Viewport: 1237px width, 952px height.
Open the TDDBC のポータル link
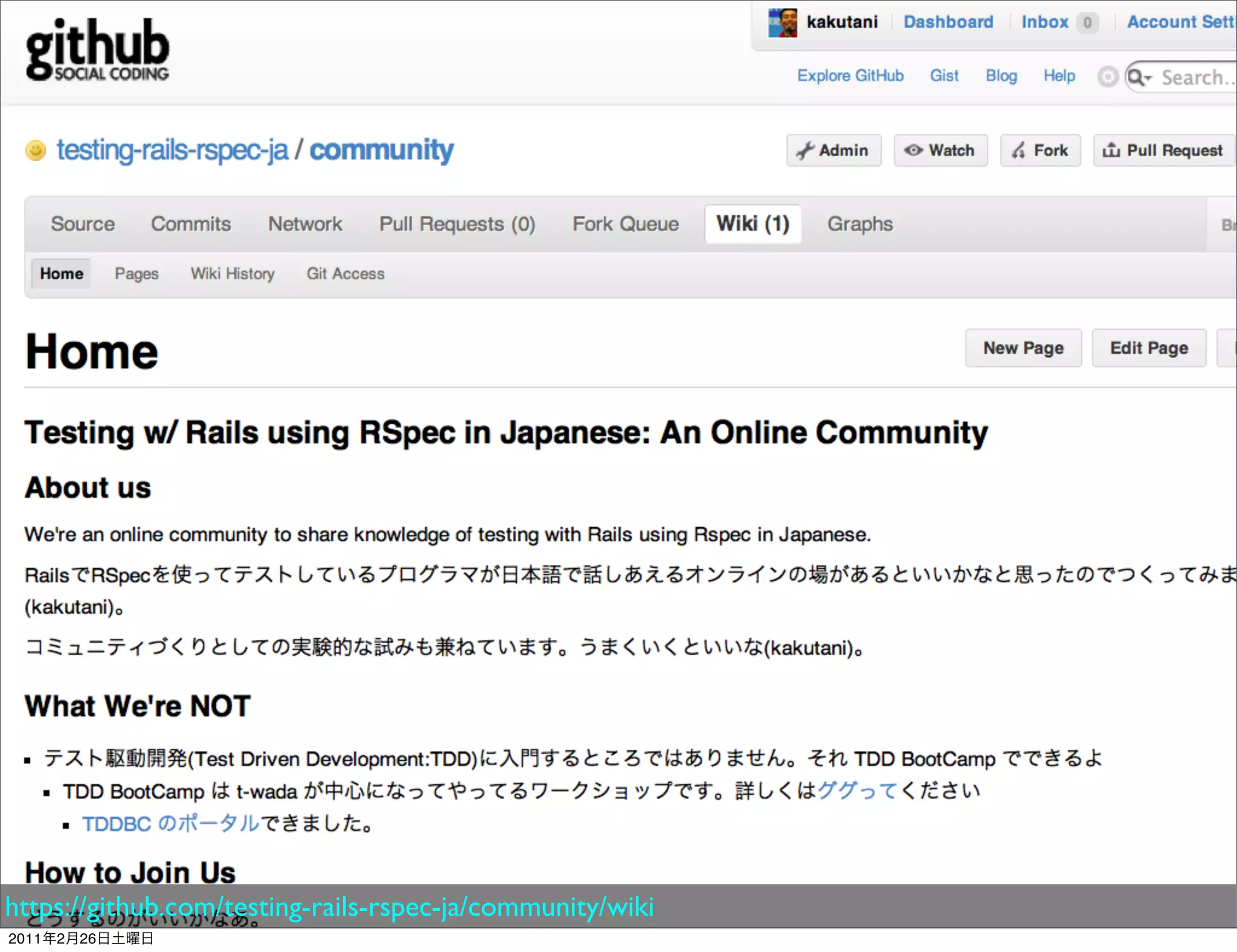coord(171,823)
